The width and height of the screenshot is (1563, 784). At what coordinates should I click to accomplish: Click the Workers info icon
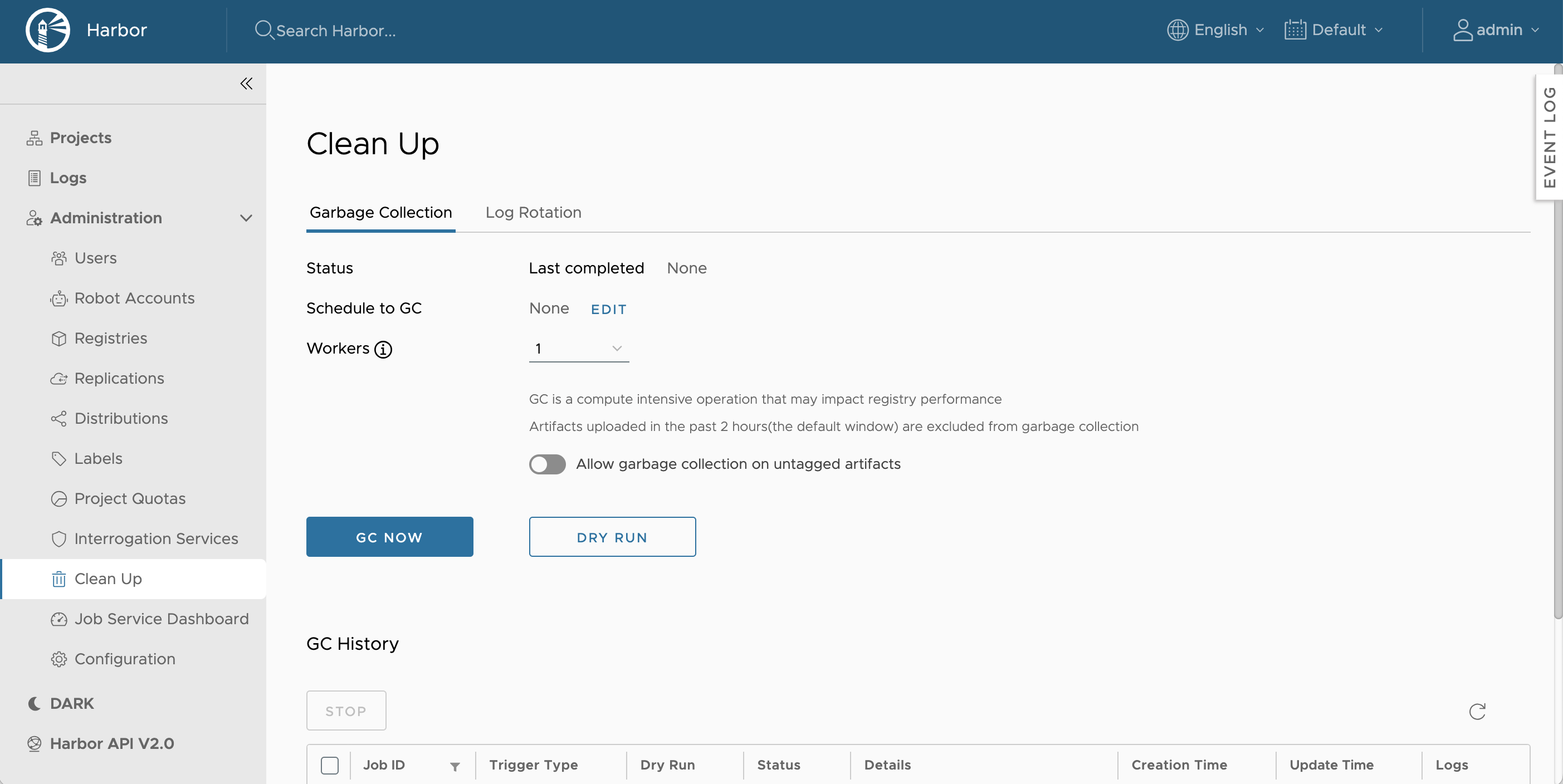383,349
